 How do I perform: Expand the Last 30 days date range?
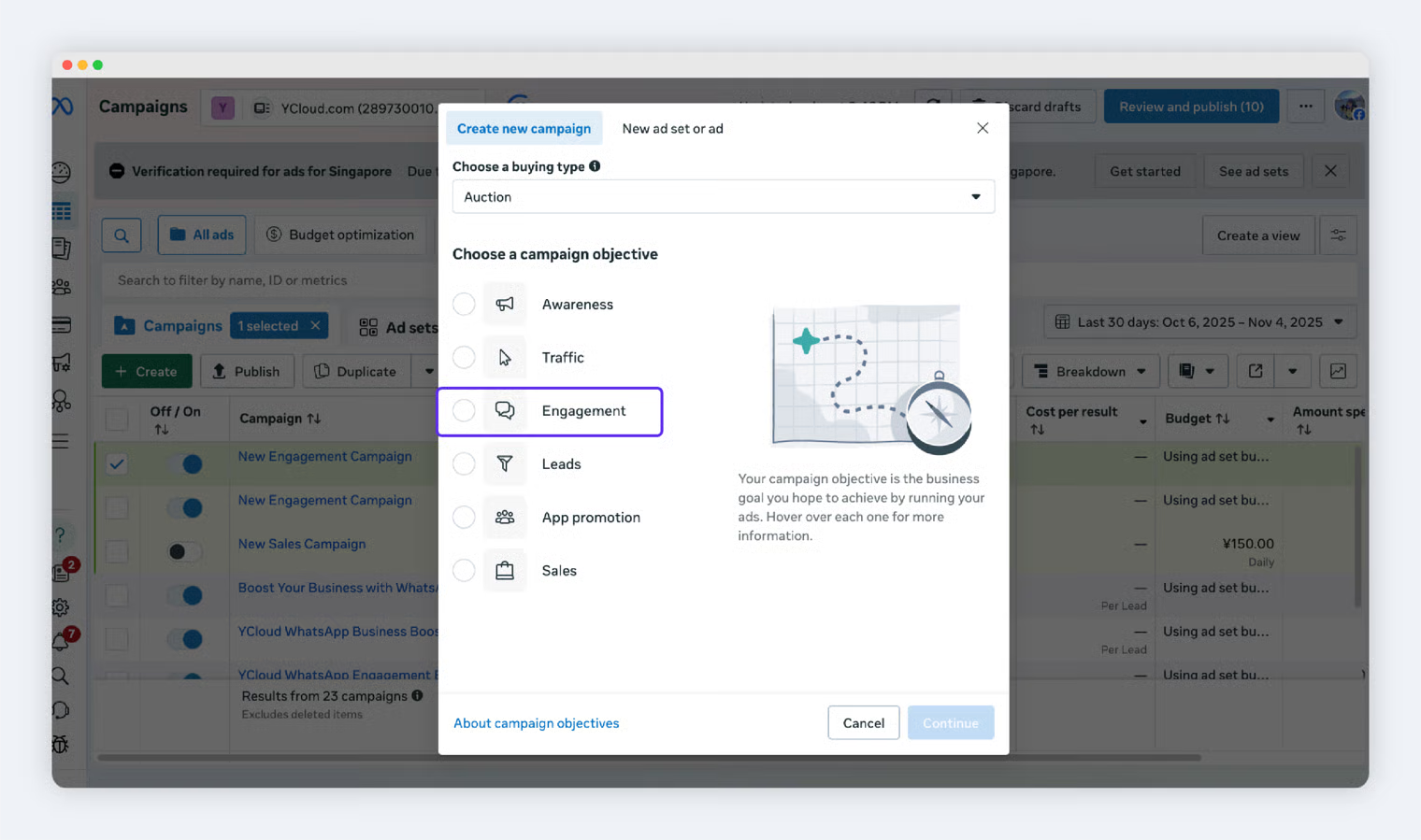tap(1199, 322)
